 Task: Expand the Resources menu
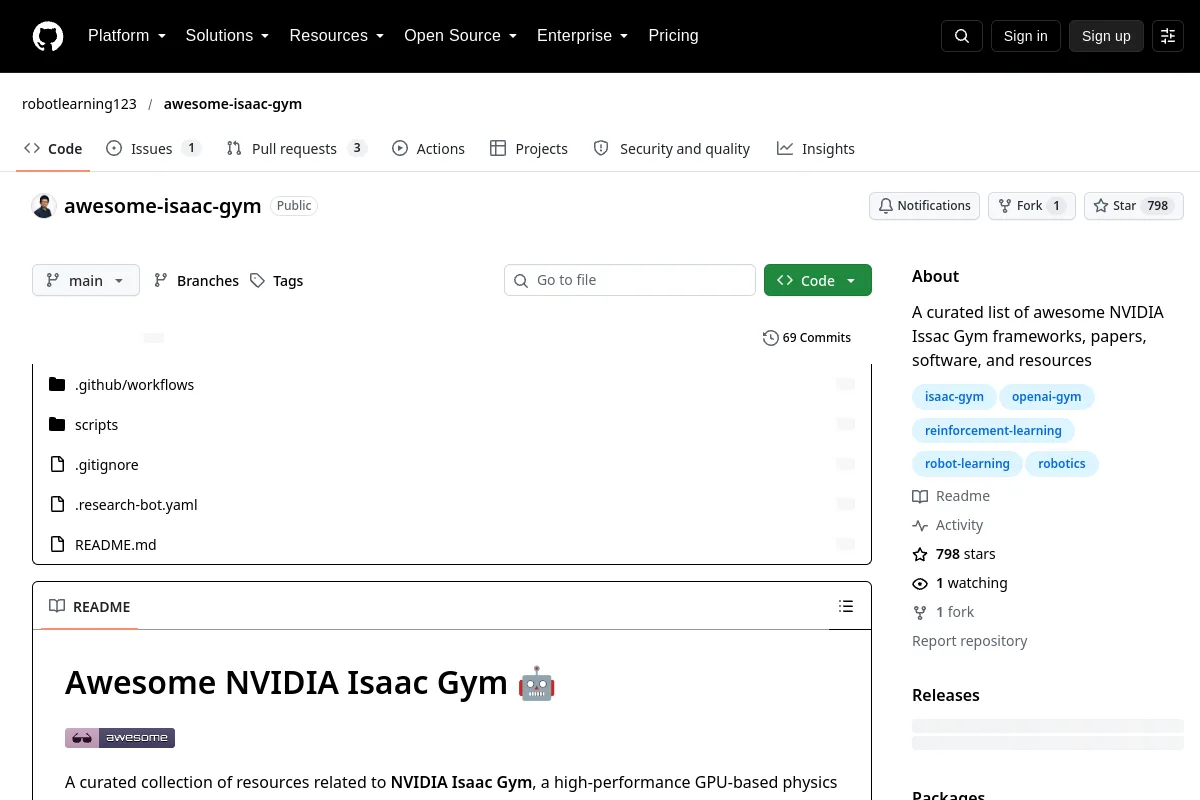(x=337, y=36)
